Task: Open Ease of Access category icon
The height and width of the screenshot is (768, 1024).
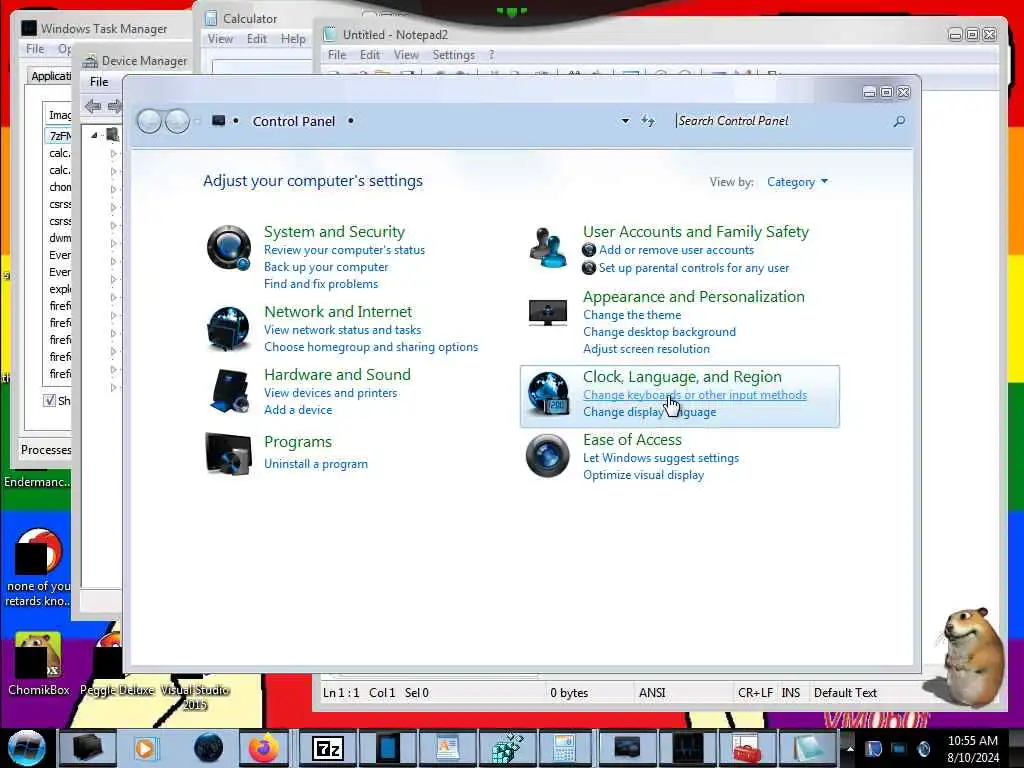Action: [x=547, y=456]
